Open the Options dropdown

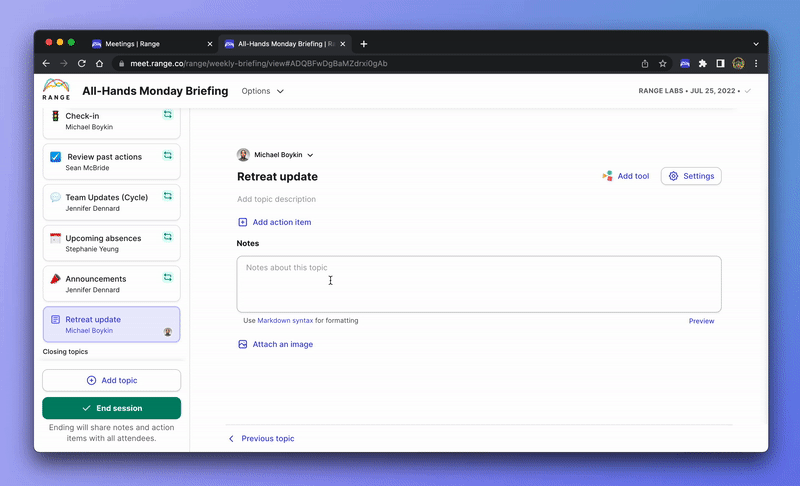pyautogui.click(x=262, y=91)
